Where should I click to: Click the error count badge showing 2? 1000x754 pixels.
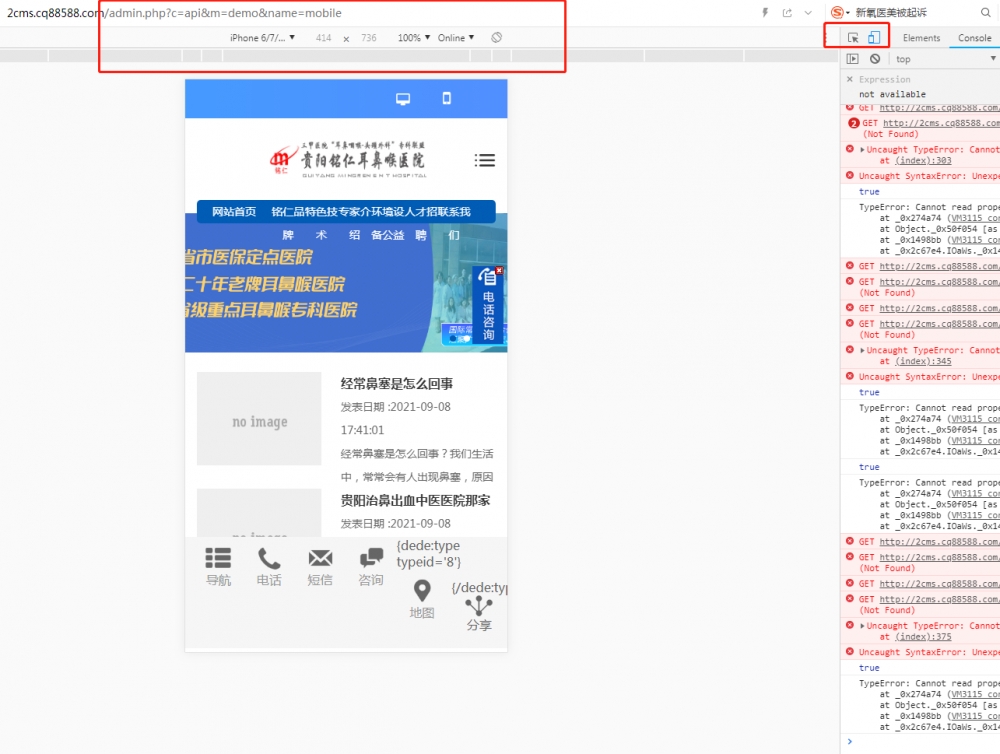(853, 124)
